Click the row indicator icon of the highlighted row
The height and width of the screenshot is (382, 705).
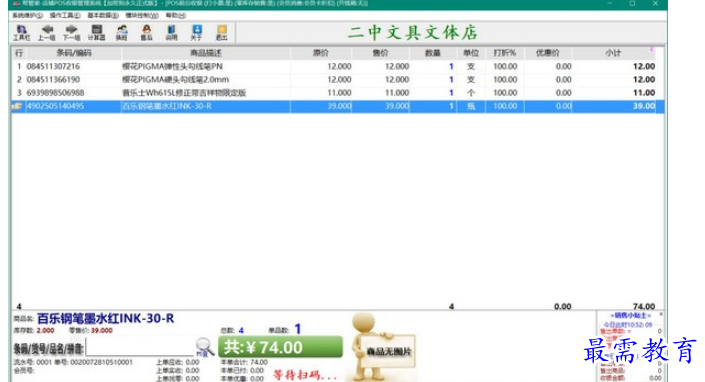(18, 107)
